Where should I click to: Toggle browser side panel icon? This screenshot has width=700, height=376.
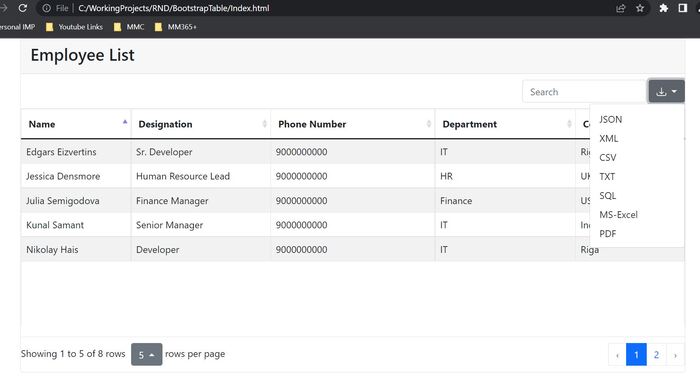[x=683, y=8]
